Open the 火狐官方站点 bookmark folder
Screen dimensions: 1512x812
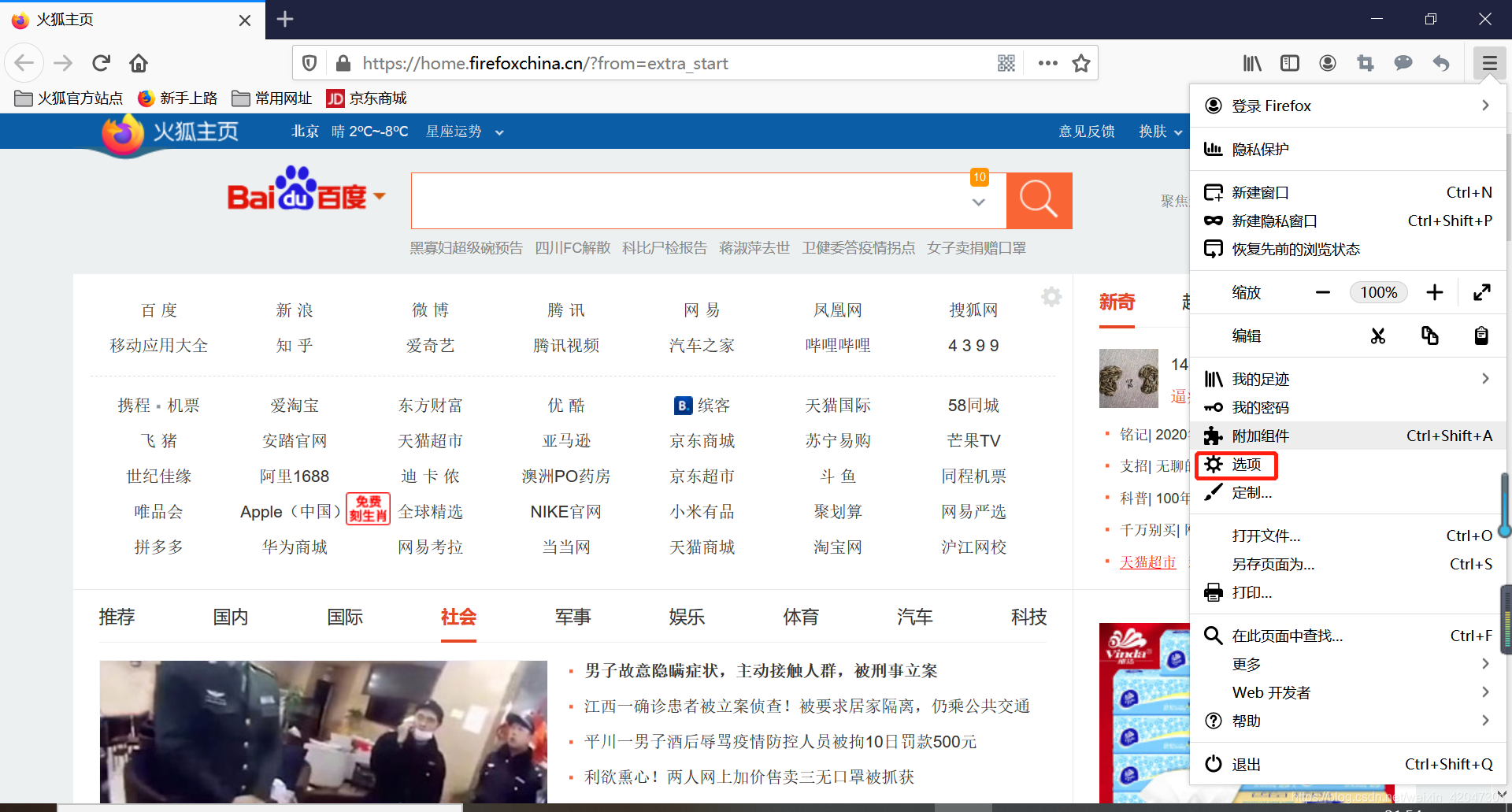(69, 98)
